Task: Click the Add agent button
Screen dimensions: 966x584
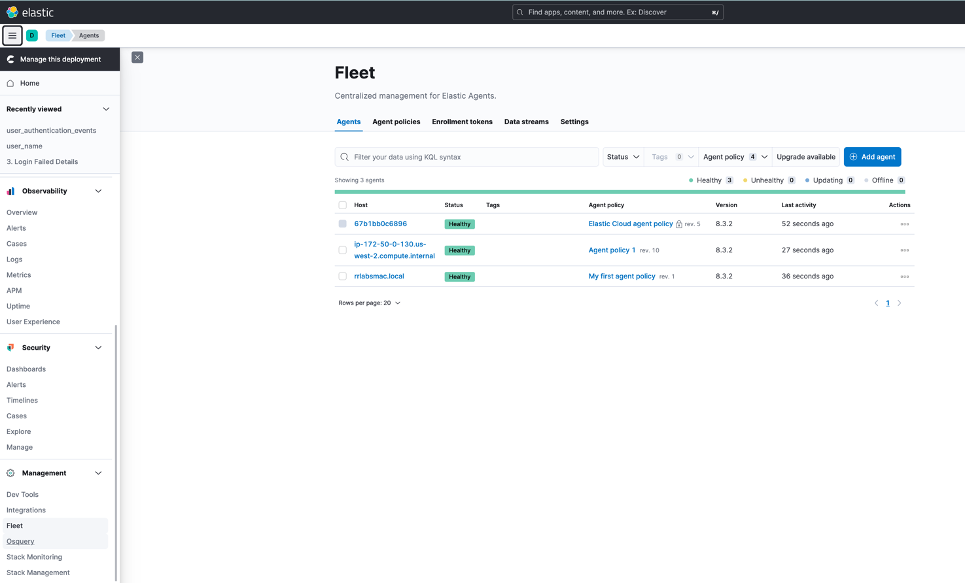Action: [x=872, y=157]
